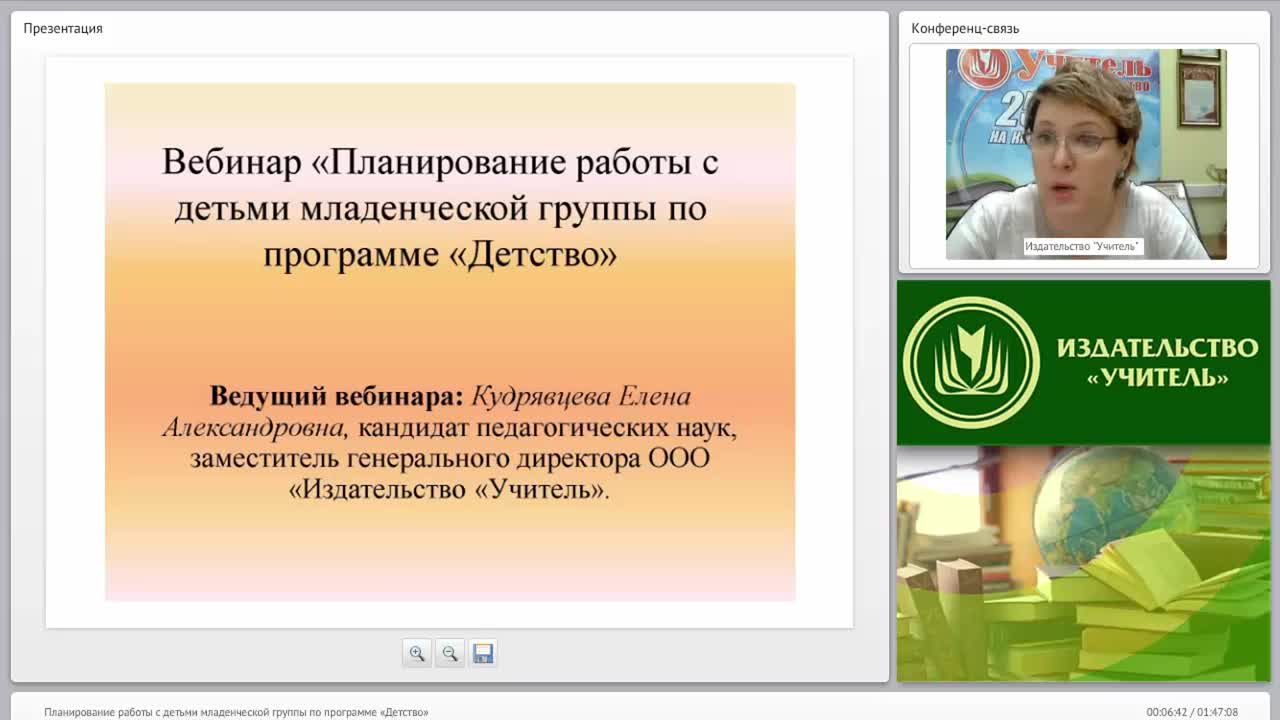
Task: Click the webinar title in bottom bar
Action: click(x=236, y=712)
